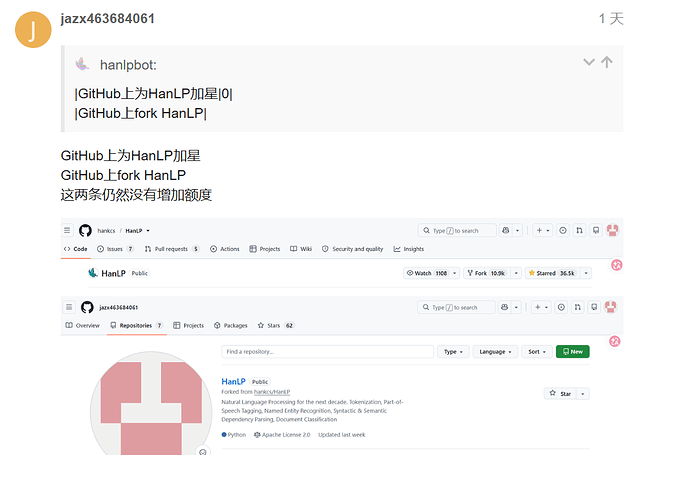Select the Repositories 7 tab

coord(136,326)
